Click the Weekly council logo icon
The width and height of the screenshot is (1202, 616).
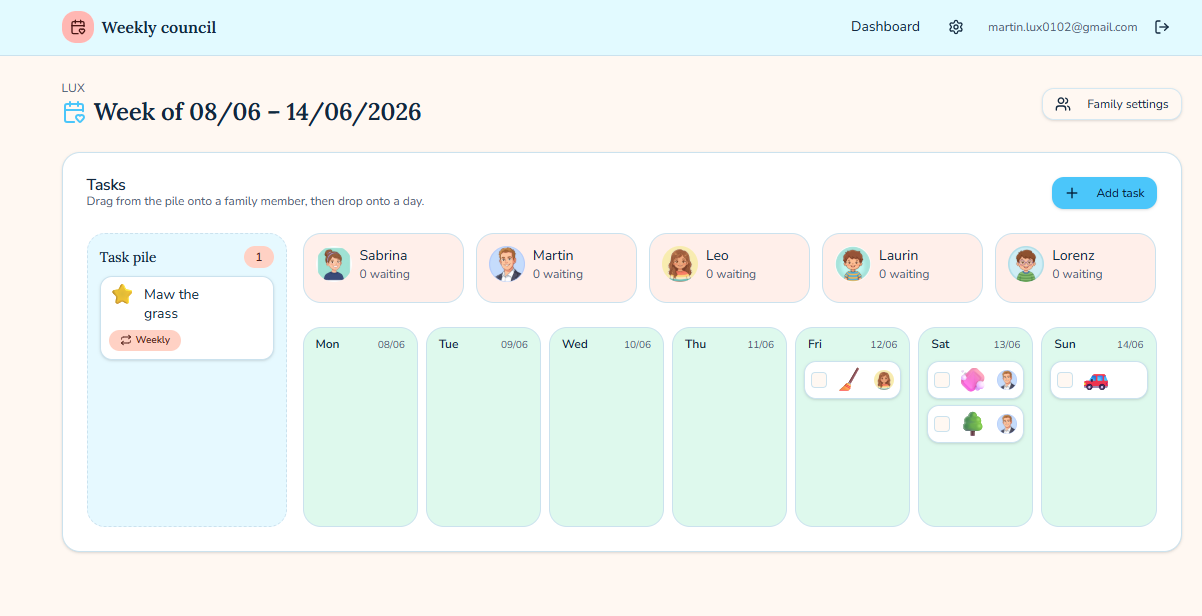click(x=78, y=27)
